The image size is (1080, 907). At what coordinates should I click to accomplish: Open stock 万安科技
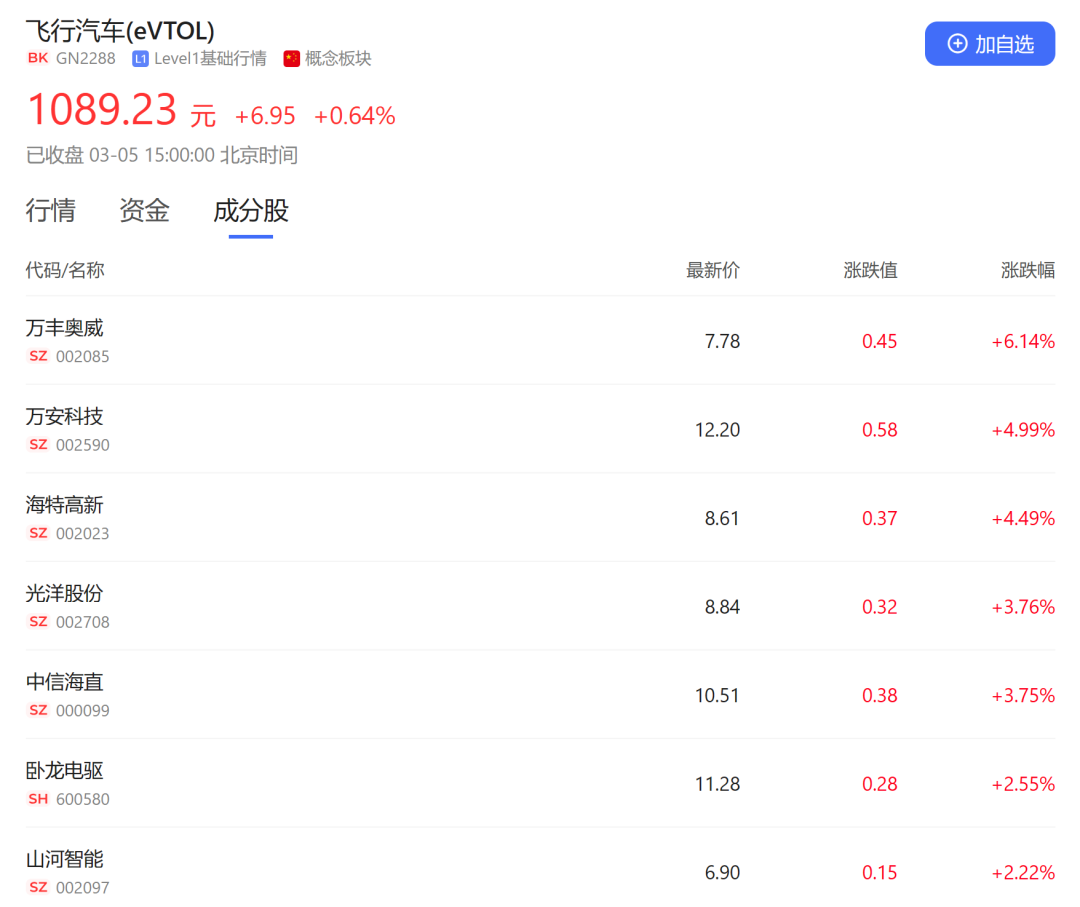click(64, 417)
